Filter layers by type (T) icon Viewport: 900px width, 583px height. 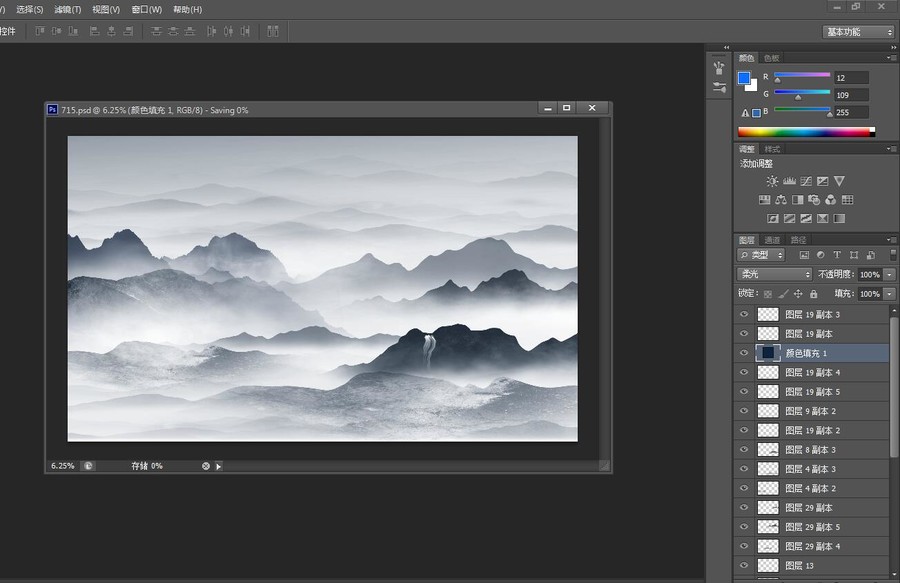[837, 255]
